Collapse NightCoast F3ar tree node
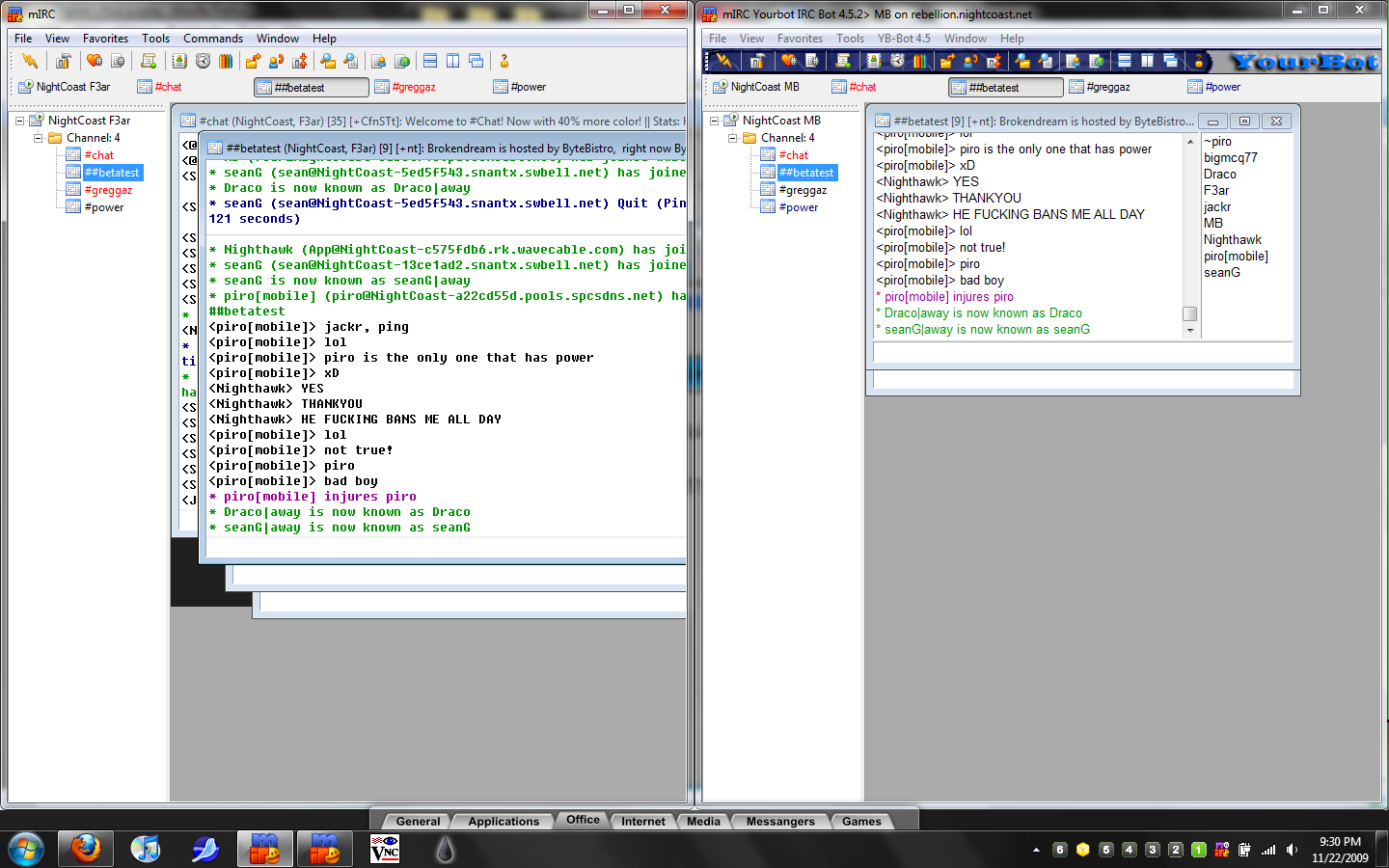The height and width of the screenshot is (868, 1389). point(19,121)
